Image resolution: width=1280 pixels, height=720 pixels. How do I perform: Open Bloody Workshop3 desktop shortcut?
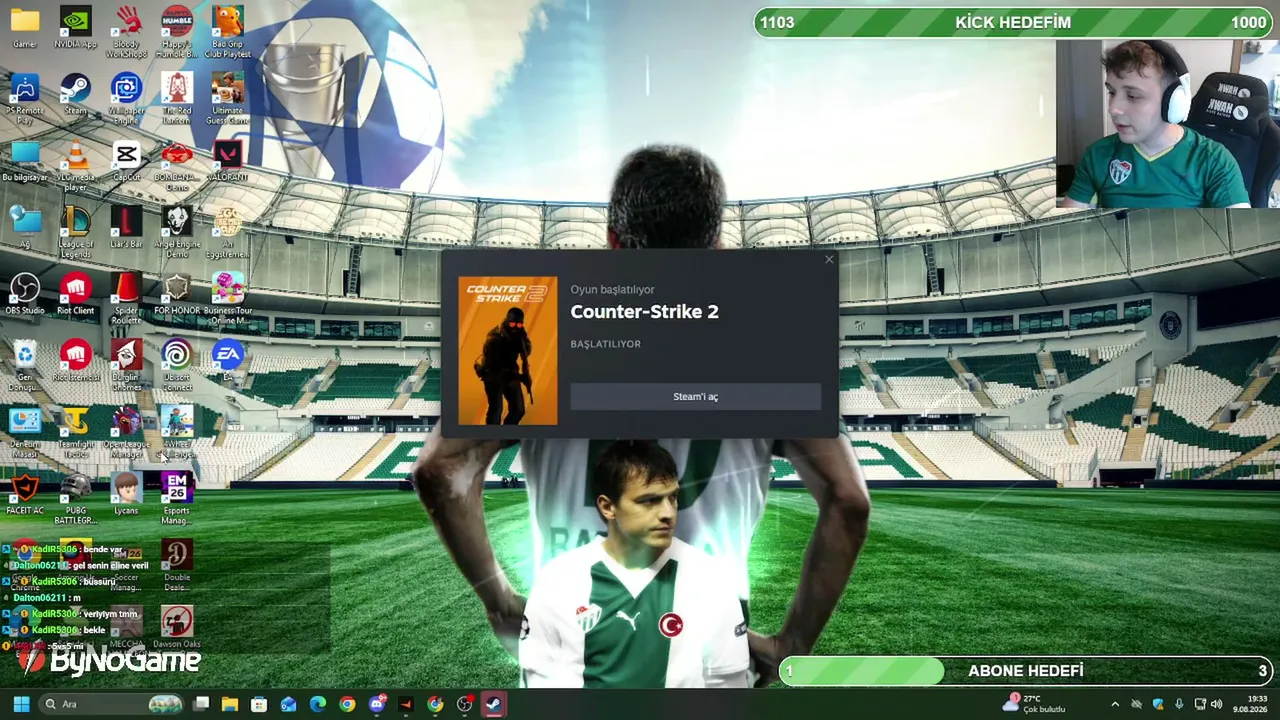[x=126, y=32]
